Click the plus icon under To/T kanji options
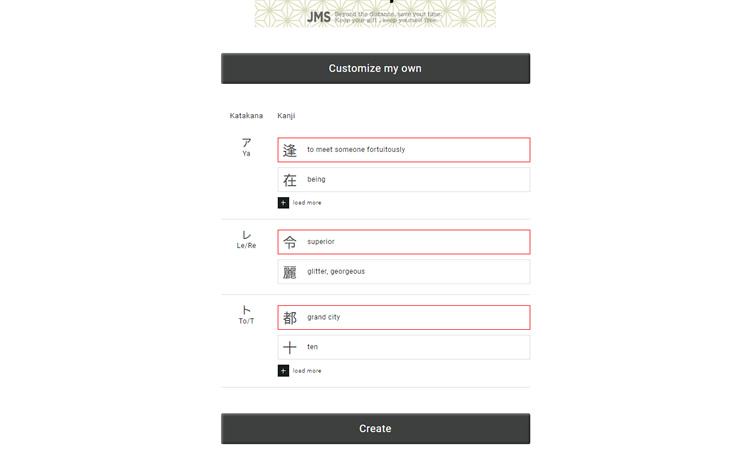 pyautogui.click(x=283, y=371)
